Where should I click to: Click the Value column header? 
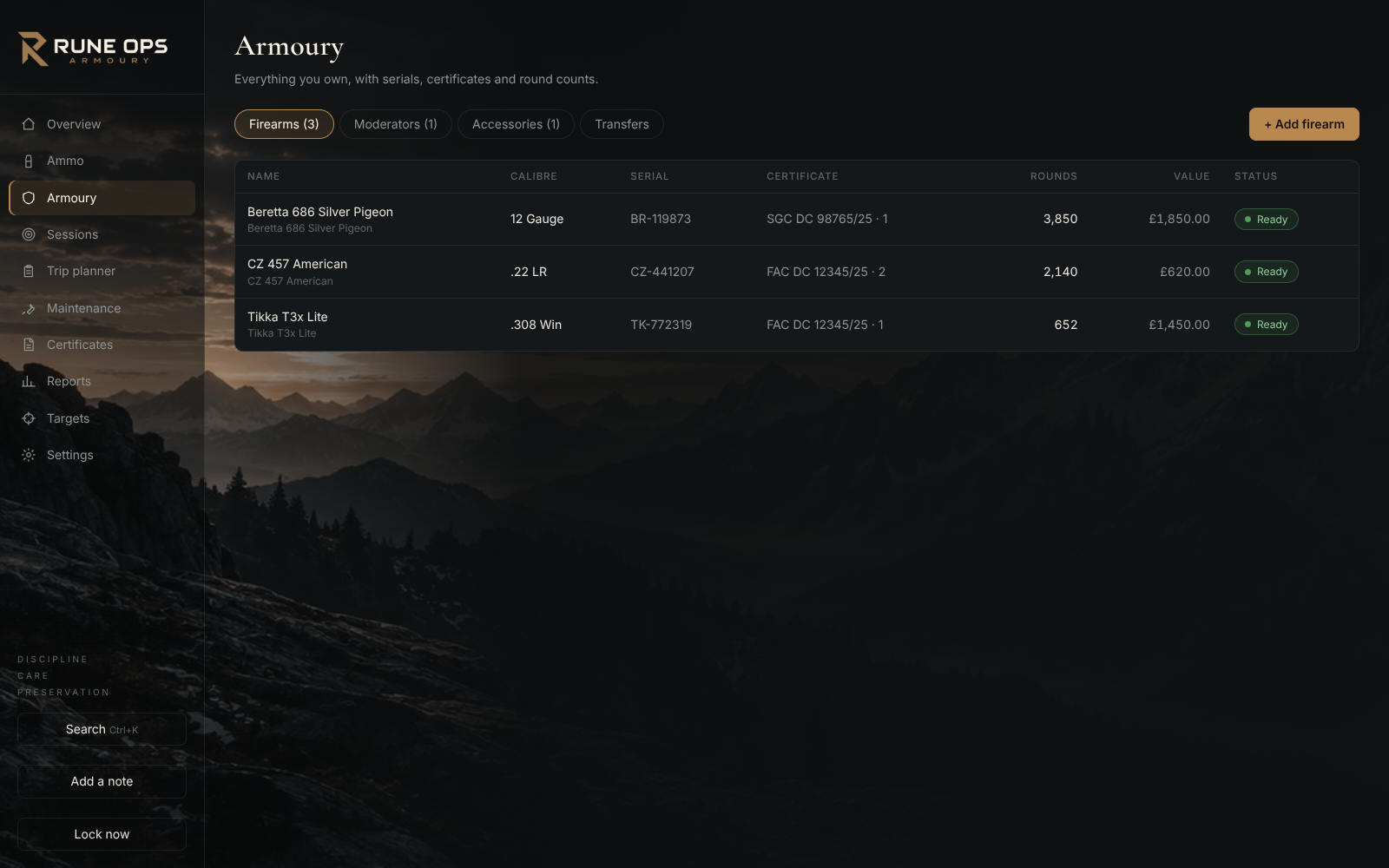1191,176
